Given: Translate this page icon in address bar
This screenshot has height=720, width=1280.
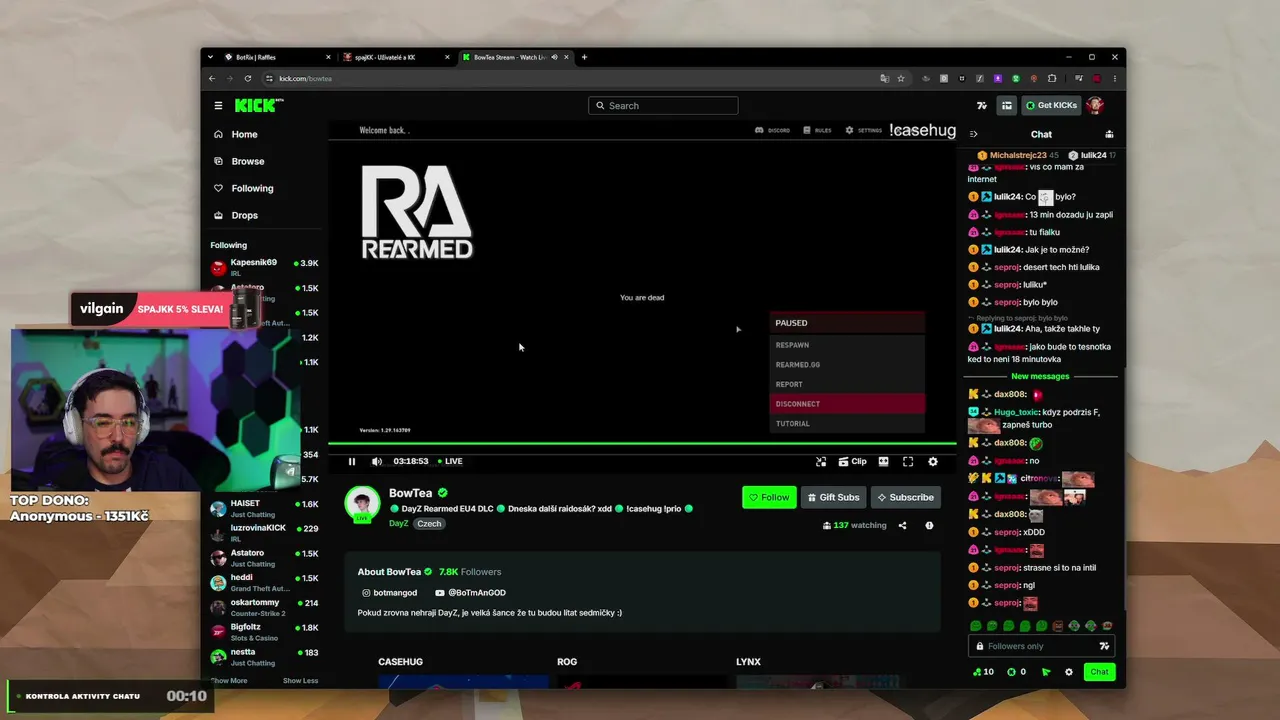Looking at the screenshot, I should [x=884, y=78].
